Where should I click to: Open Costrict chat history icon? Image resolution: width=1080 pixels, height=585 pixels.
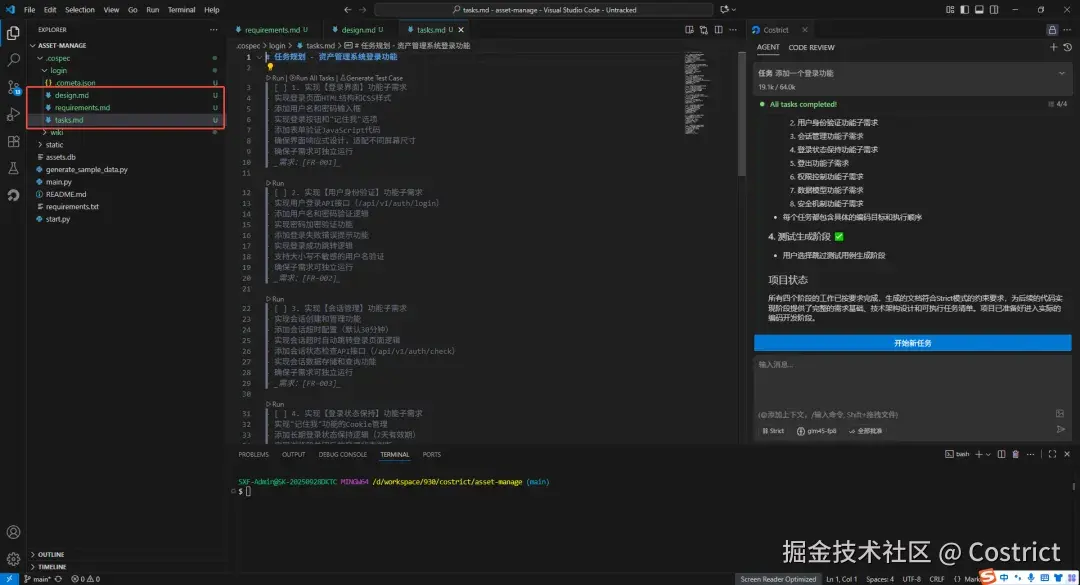pos(1067,47)
